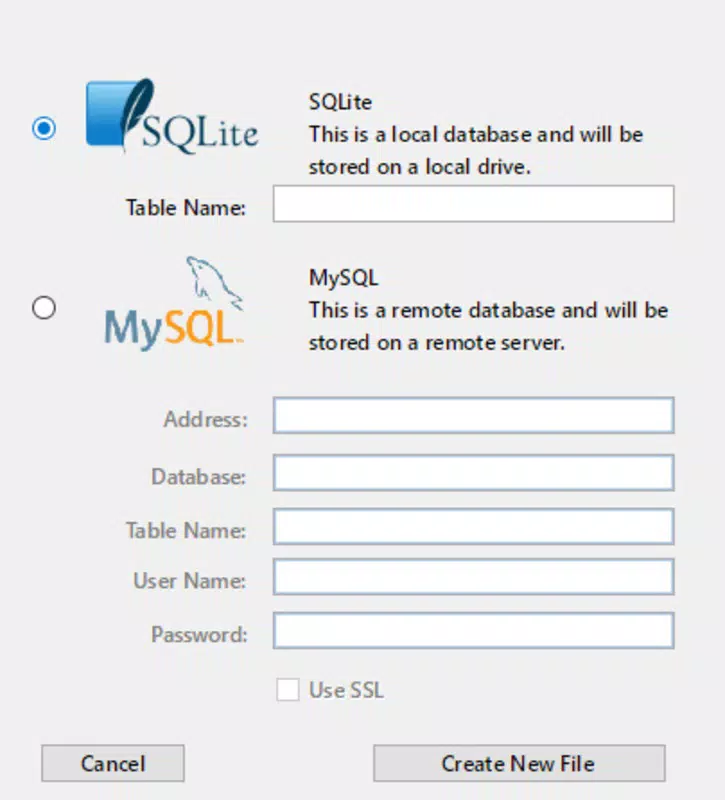The height and width of the screenshot is (800, 725).
Task: Click the 'Database:' label
Action: (x=199, y=477)
